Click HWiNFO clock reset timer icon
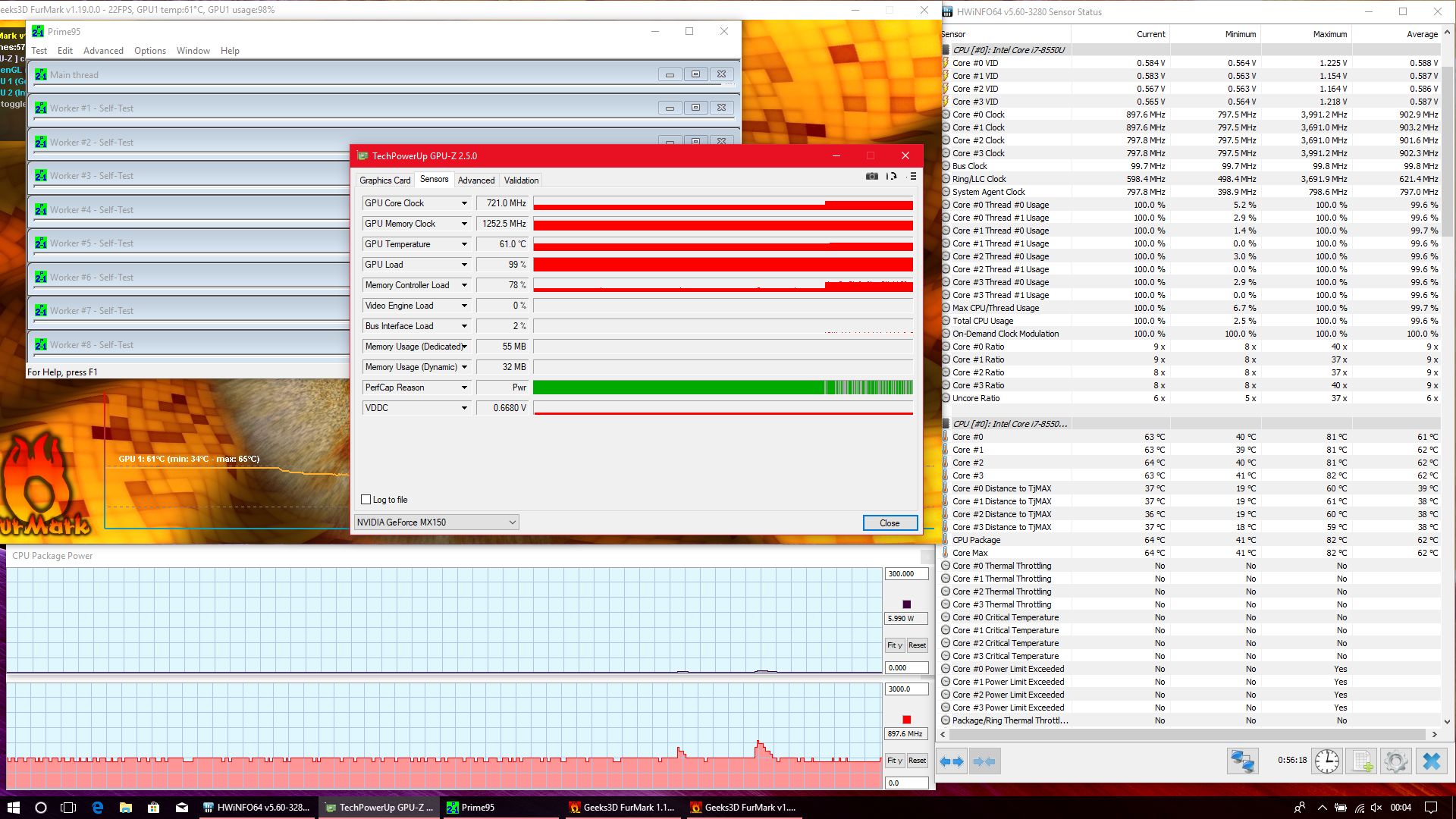This screenshot has width=1456, height=819. pos(1327,761)
